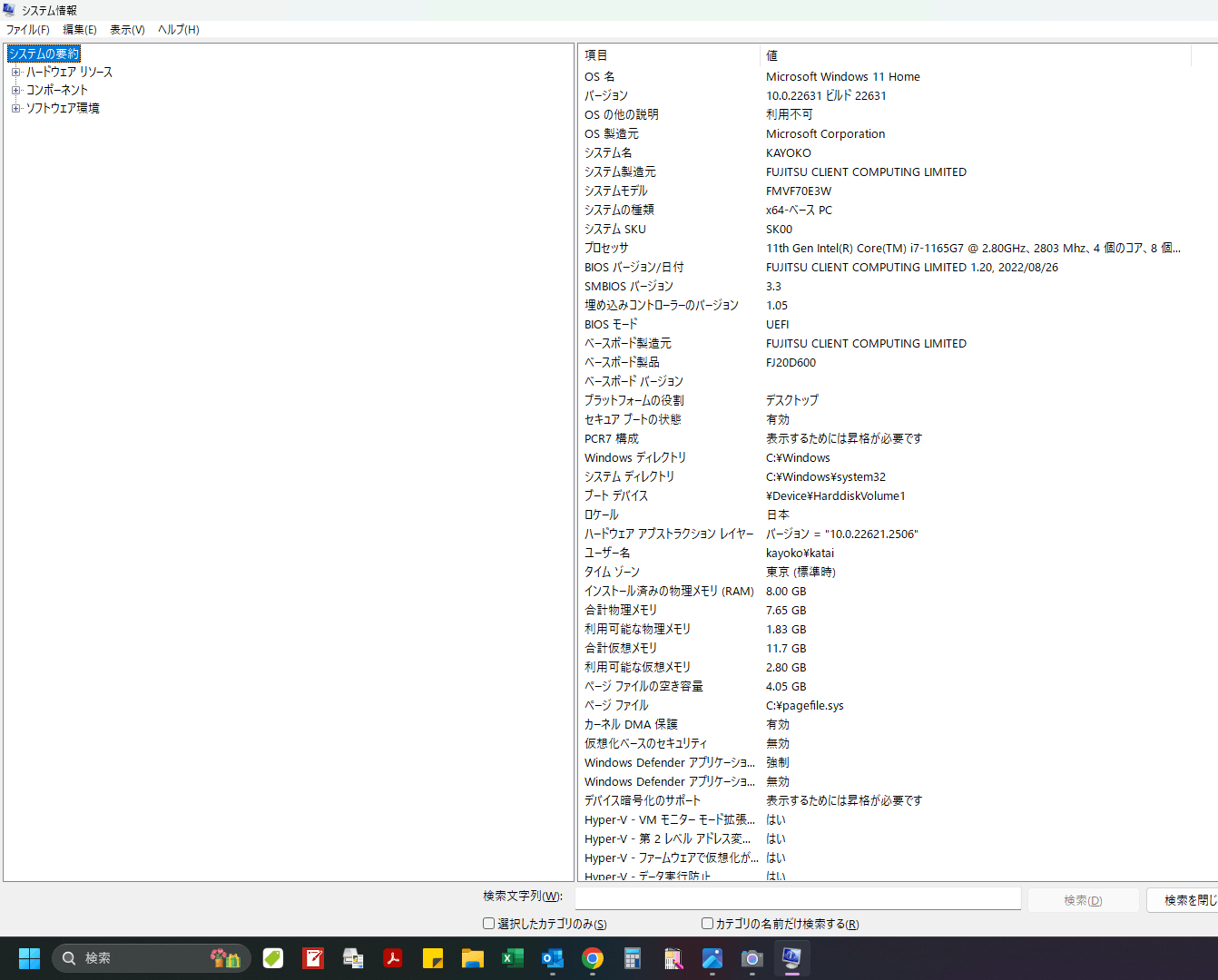Viewport: 1218px width, 980px height.
Task: Open File Explorer from the taskbar
Action: tap(473, 958)
